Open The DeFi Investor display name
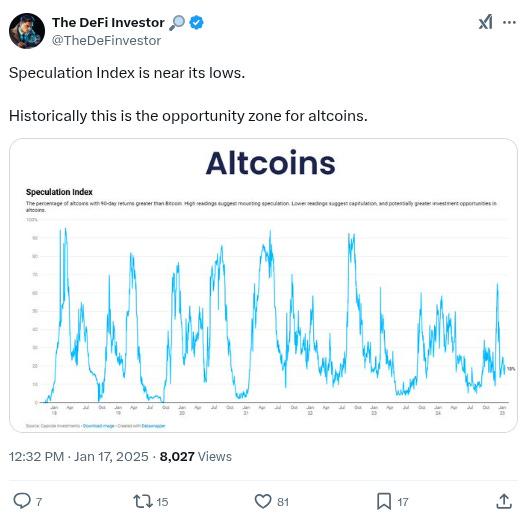The width and height of the screenshot is (530, 517). point(108,23)
